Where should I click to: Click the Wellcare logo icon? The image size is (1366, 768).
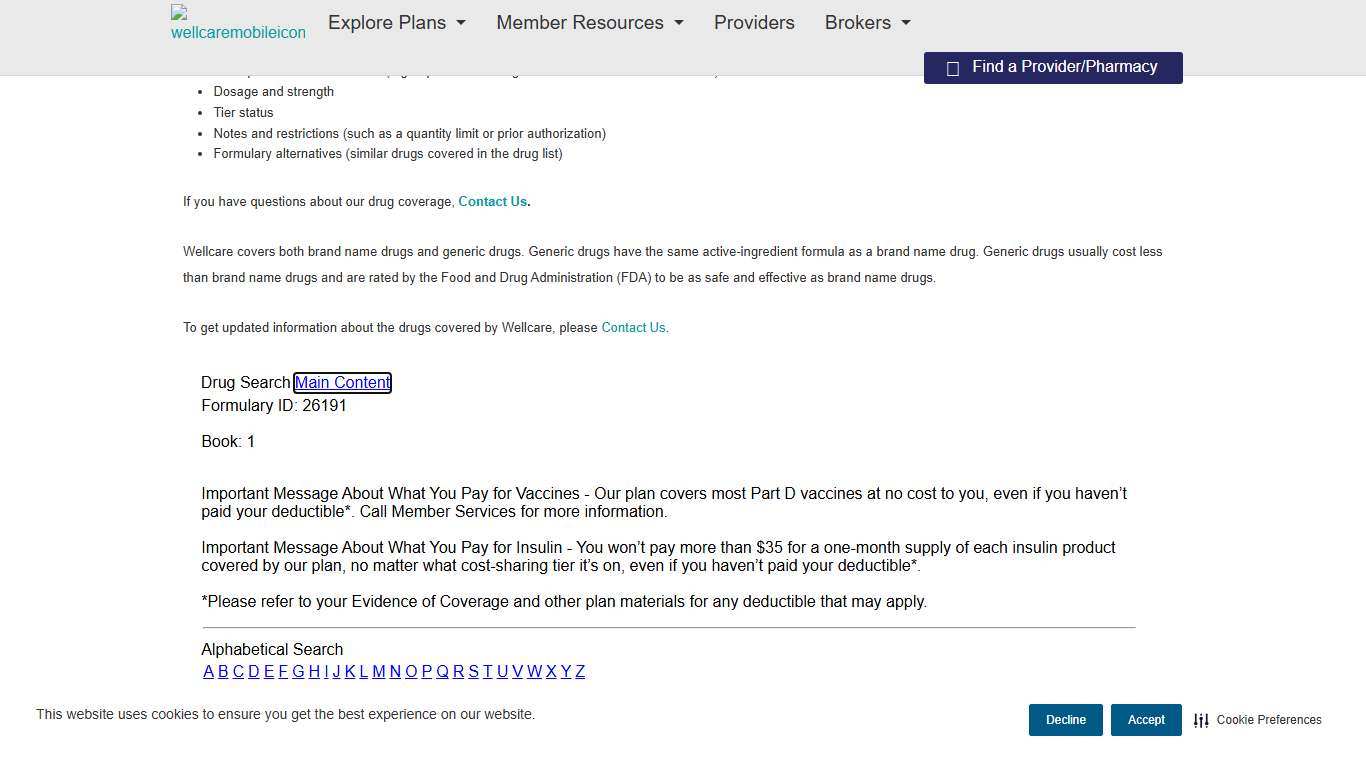pos(238,23)
